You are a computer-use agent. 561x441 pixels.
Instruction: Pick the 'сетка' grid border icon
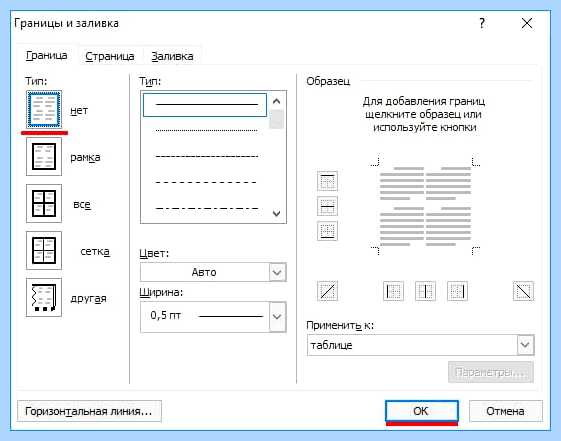[x=44, y=250]
